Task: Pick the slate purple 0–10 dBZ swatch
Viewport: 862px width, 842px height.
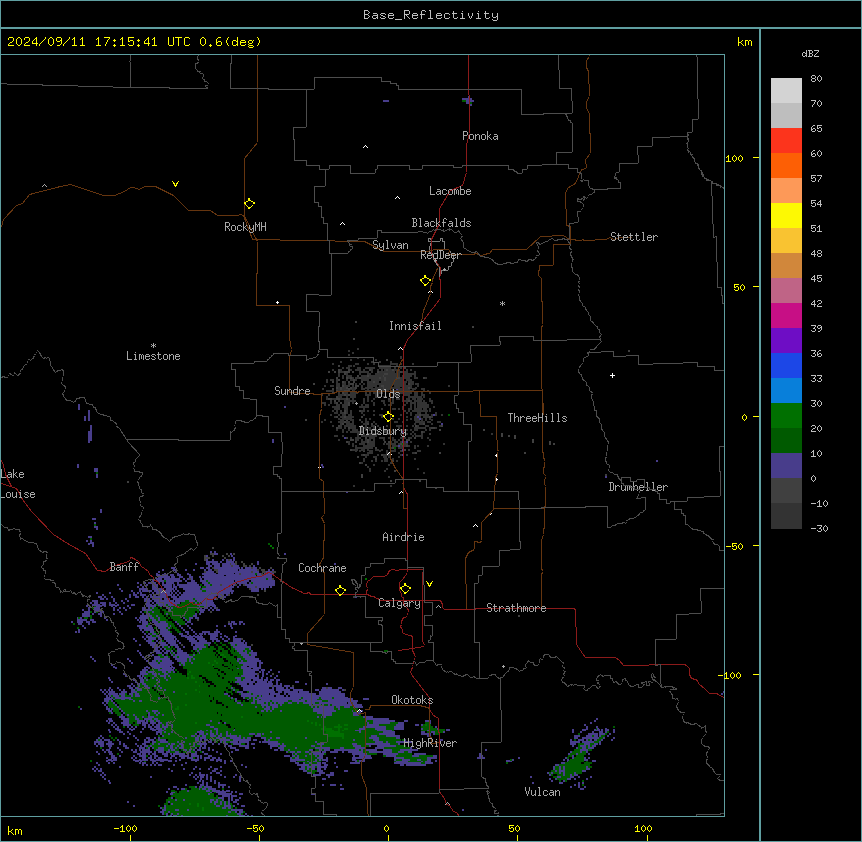Action: pos(786,466)
